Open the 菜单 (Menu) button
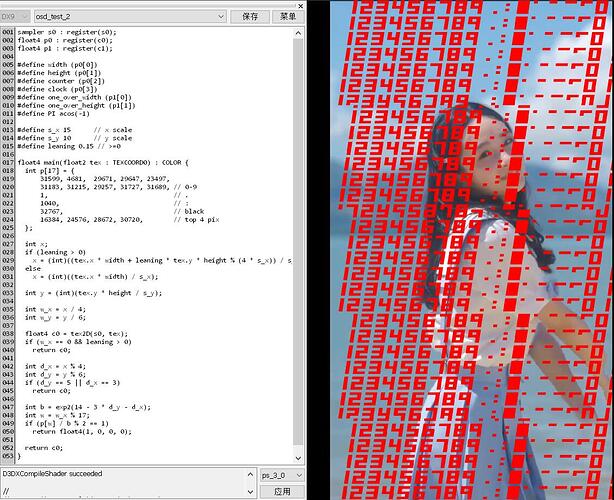Screen dimensions: 614x500 point(288,17)
